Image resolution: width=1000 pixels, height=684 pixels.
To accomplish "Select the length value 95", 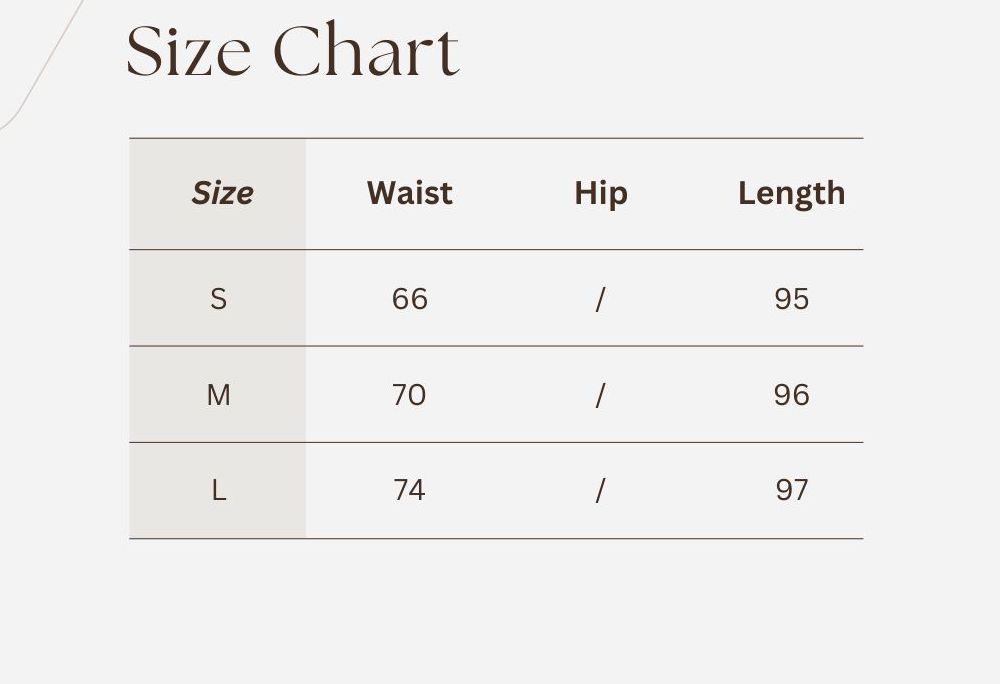I will point(791,299).
